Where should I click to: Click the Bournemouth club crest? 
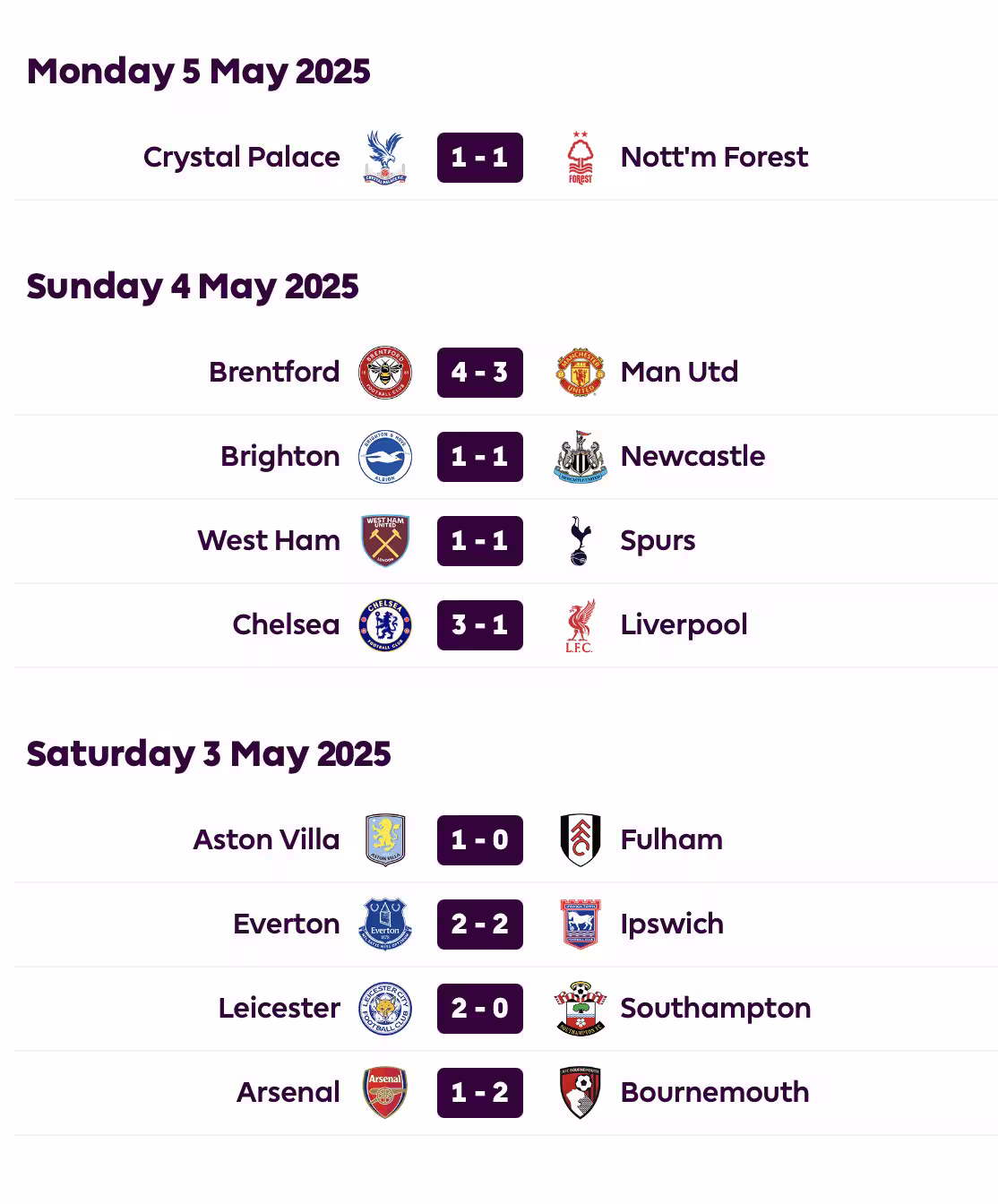click(581, 1093)
